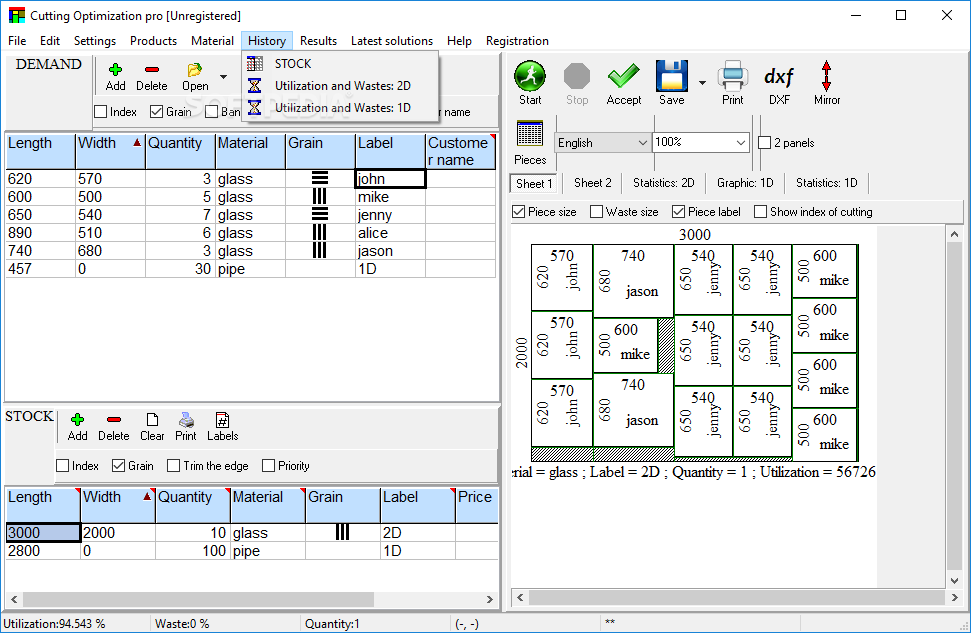
Task: Open the Latest solutions menu
Action: pyautogui.click(x=392, y=41)
